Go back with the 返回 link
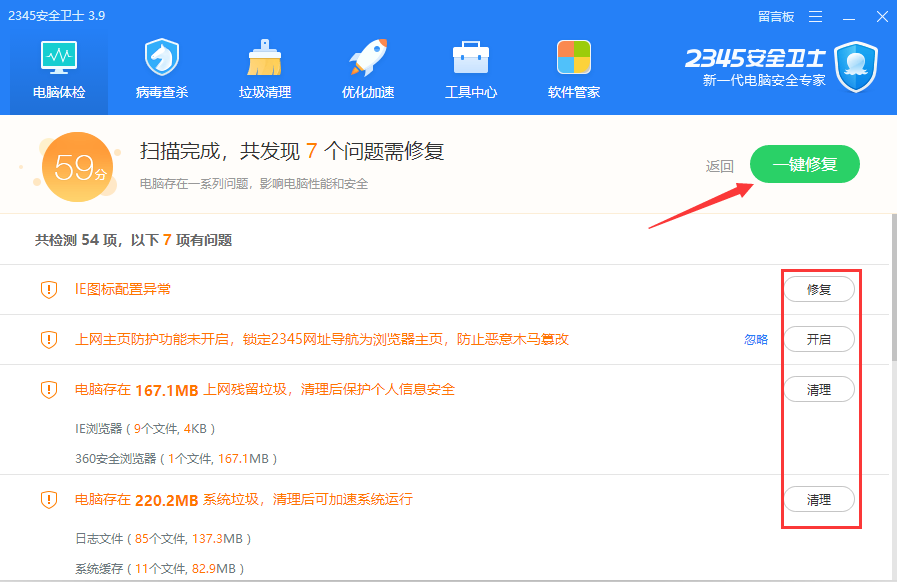Viewport: 897px width, 582px height. (720, 166)
